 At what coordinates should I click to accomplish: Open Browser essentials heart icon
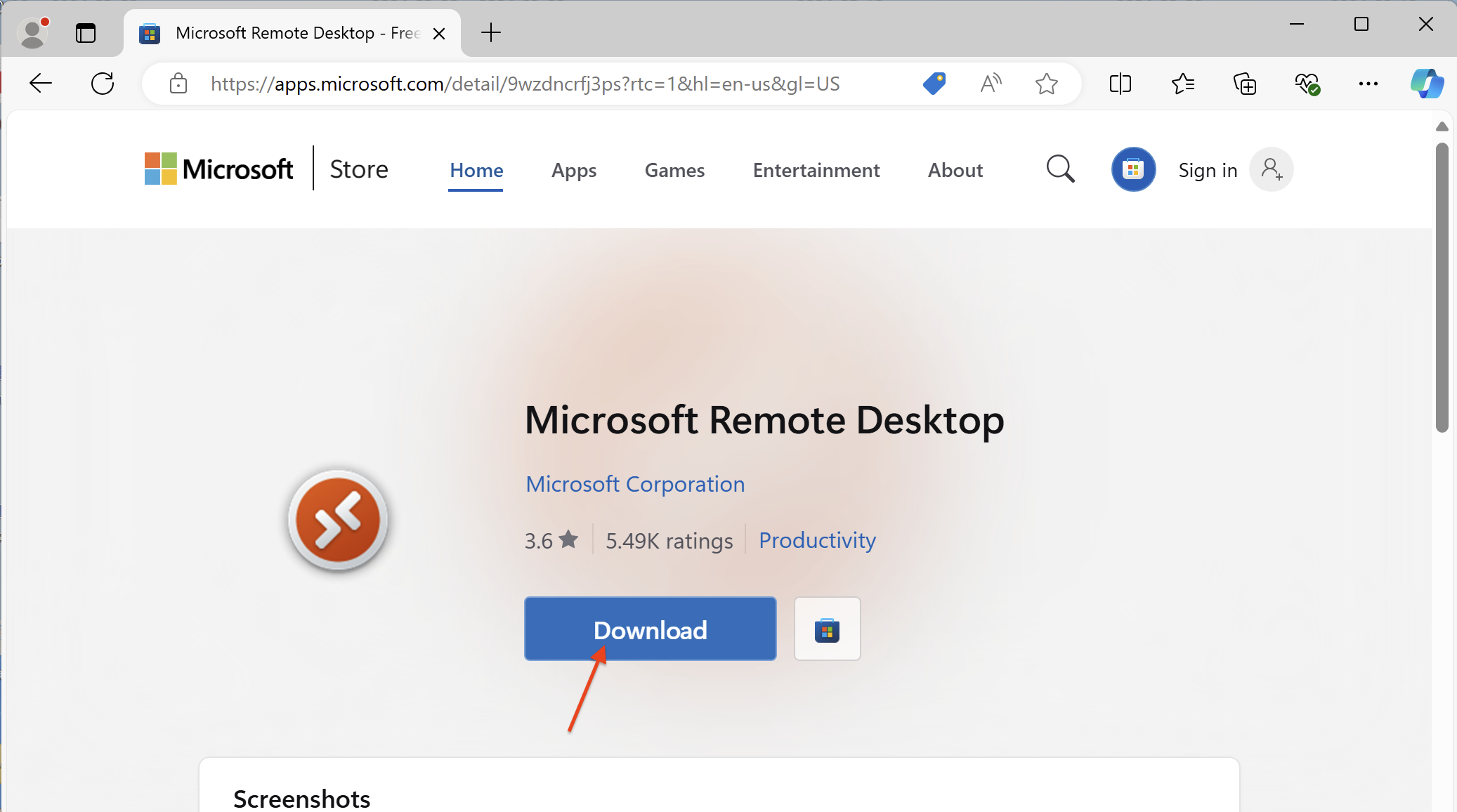[1307, 84]
